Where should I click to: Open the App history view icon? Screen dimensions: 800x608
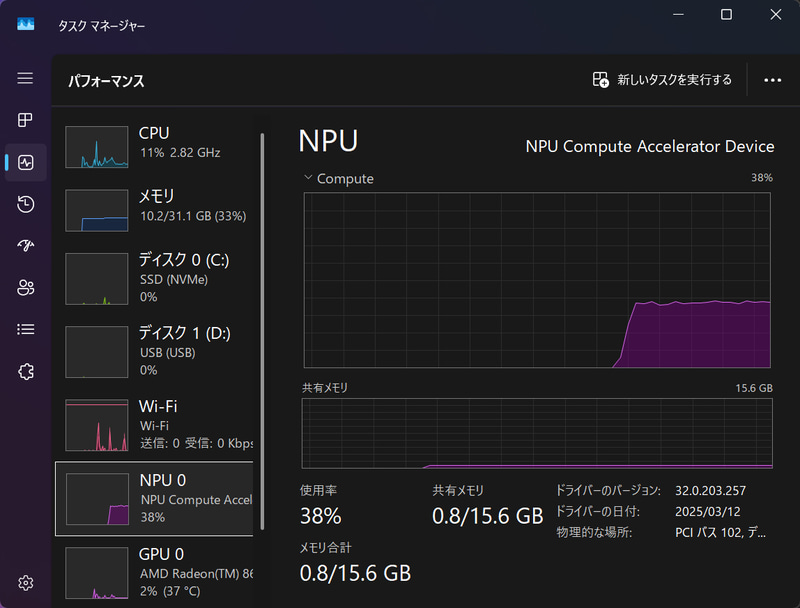pos(25,203)
